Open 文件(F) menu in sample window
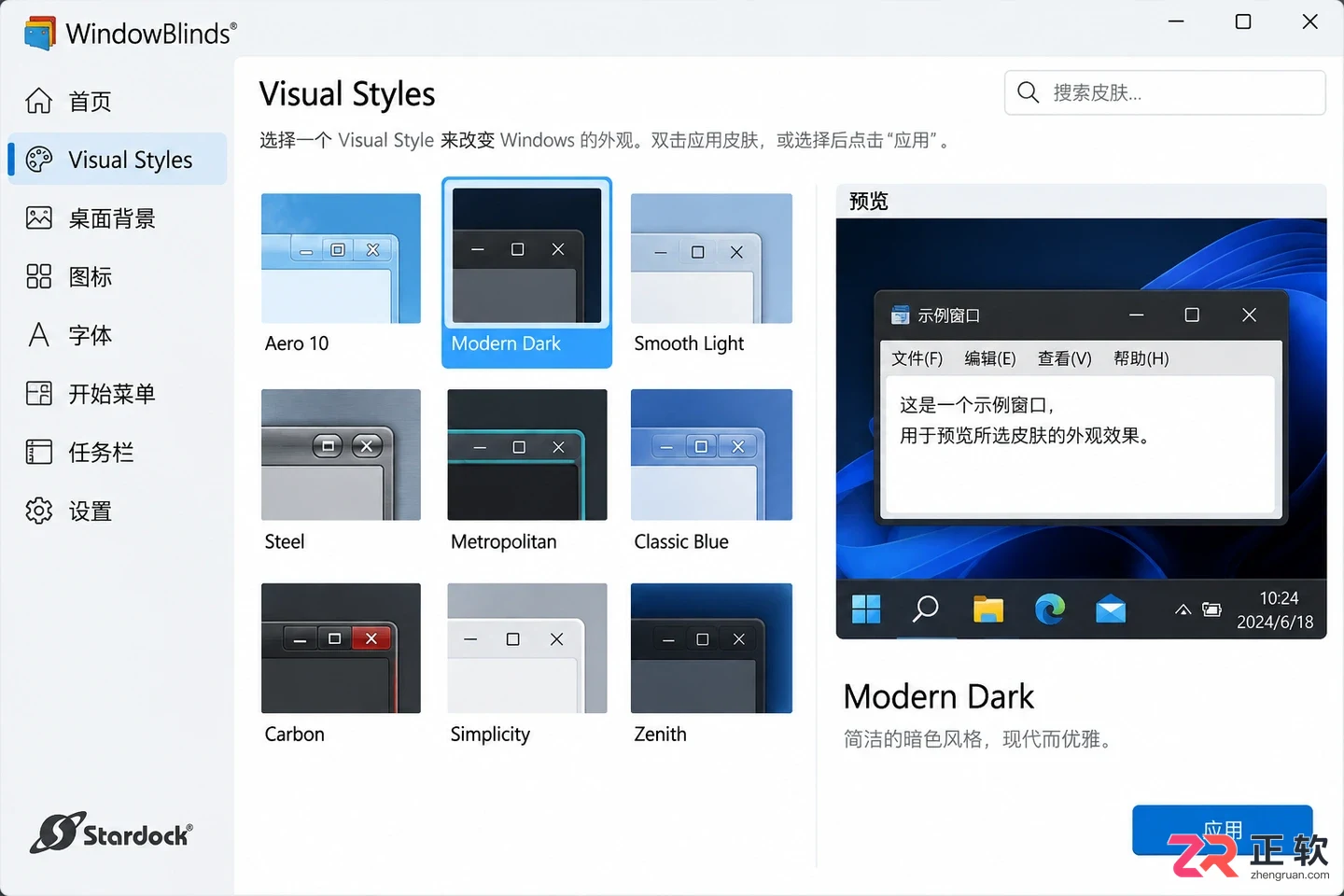 (x=917, y=358)
